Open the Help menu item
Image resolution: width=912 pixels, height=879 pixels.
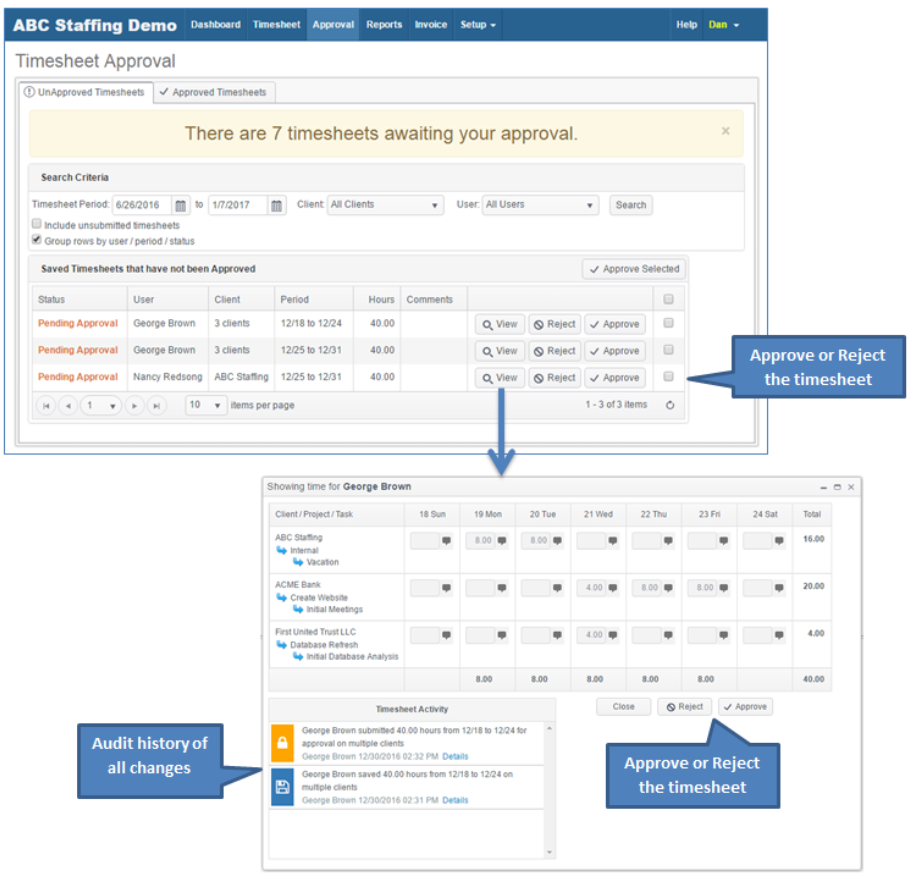click(686, 24)
